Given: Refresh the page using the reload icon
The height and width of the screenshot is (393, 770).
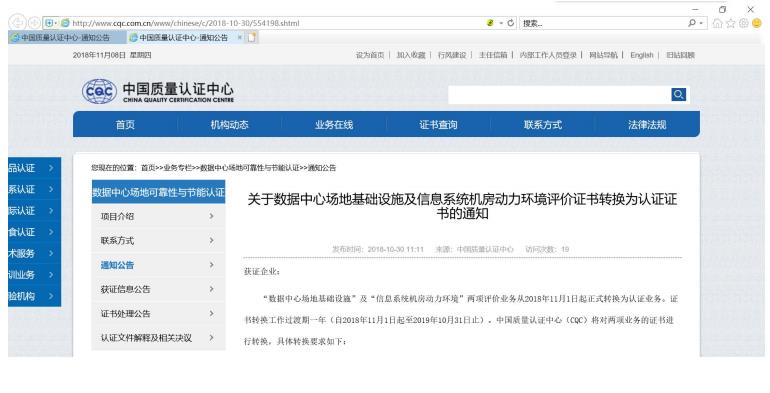Looking at the screenshot, I should 511,23.
